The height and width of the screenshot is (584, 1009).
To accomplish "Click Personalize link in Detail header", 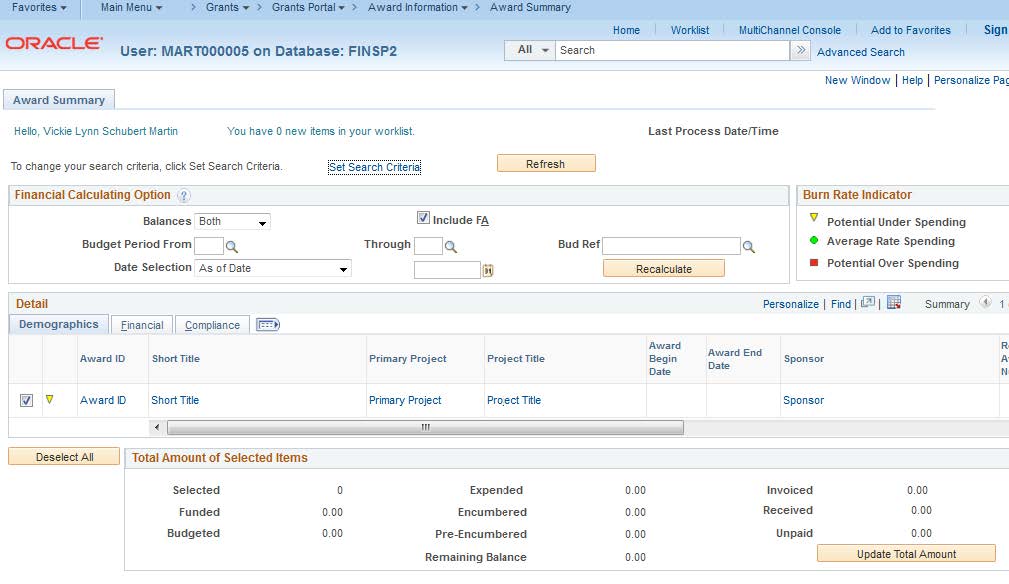I will (x=791, y=304).
